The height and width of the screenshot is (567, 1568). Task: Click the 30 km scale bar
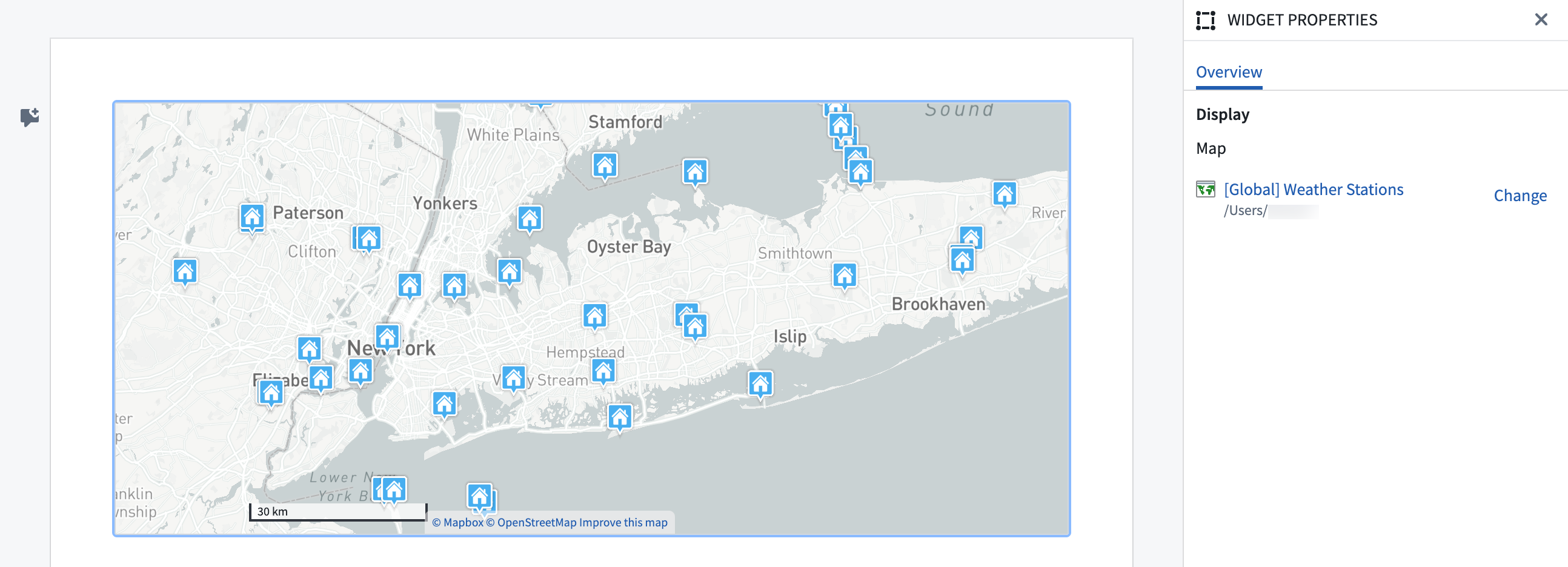click(x=338, y=512)
